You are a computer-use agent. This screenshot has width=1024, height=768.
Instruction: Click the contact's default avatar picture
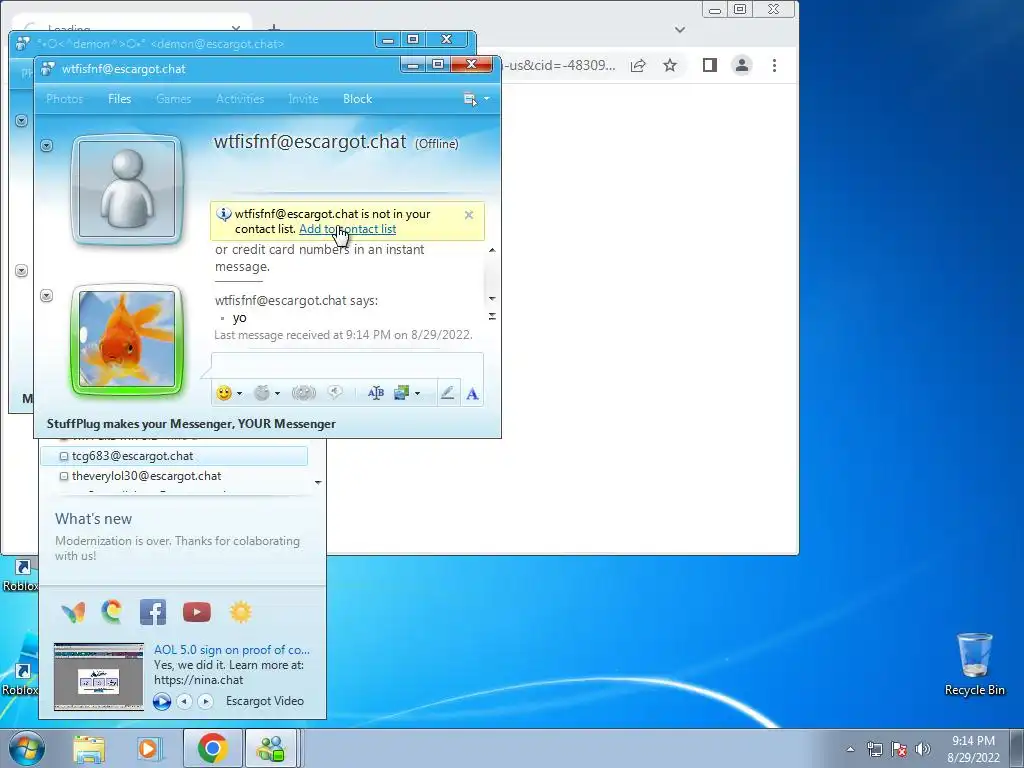pos(127,190)
